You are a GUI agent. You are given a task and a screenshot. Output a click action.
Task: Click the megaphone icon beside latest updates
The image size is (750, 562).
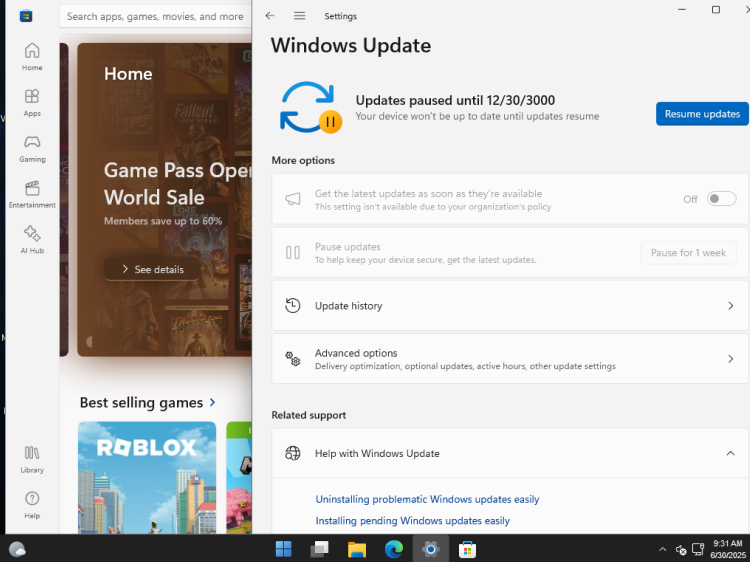293,199
